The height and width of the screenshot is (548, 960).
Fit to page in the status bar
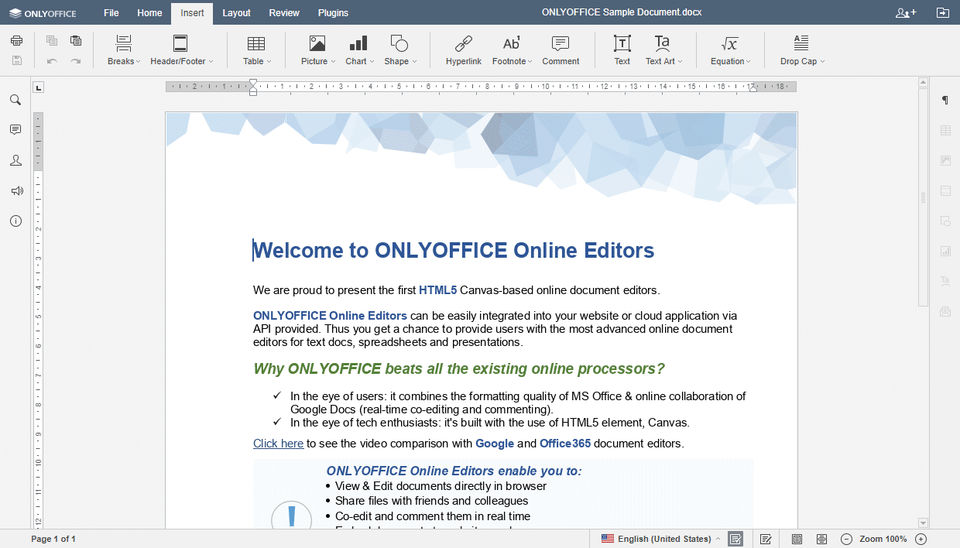(797, 539)
